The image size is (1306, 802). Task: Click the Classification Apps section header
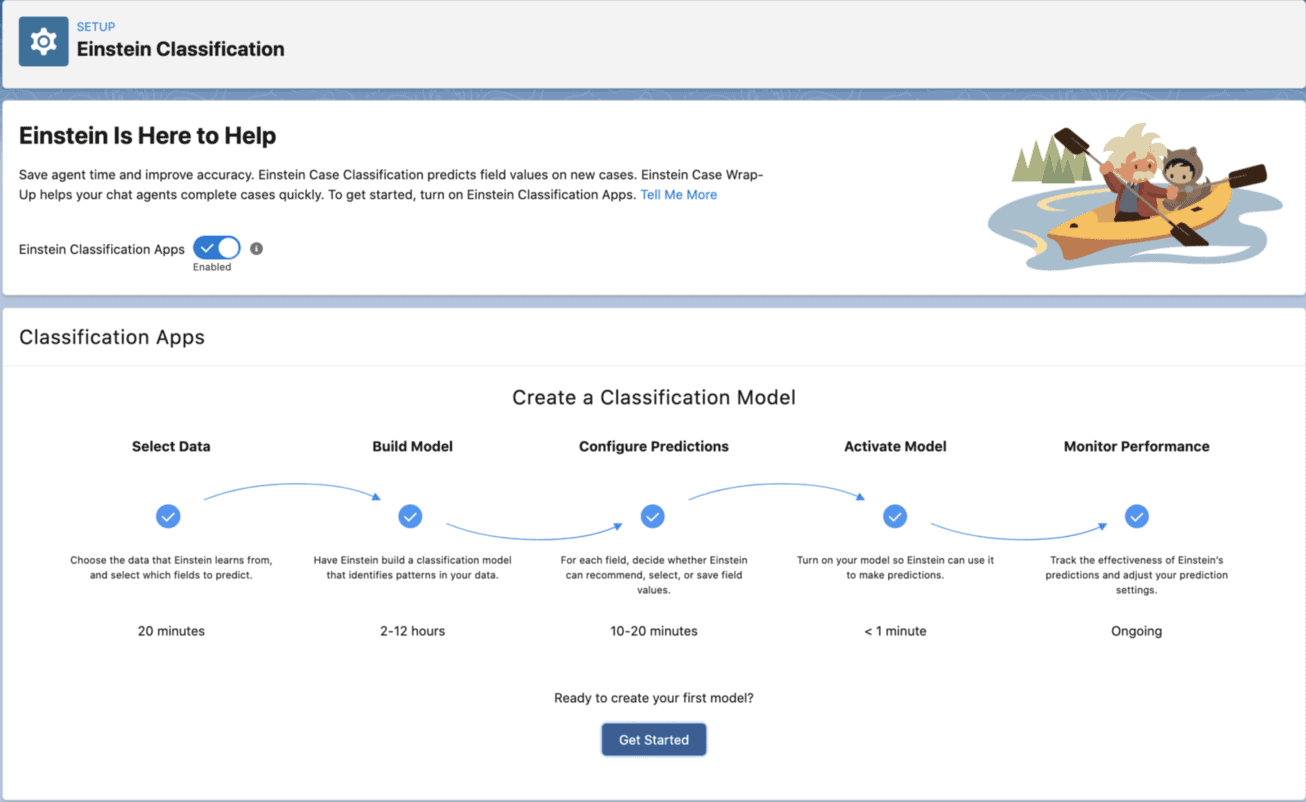tap(111, 337)
